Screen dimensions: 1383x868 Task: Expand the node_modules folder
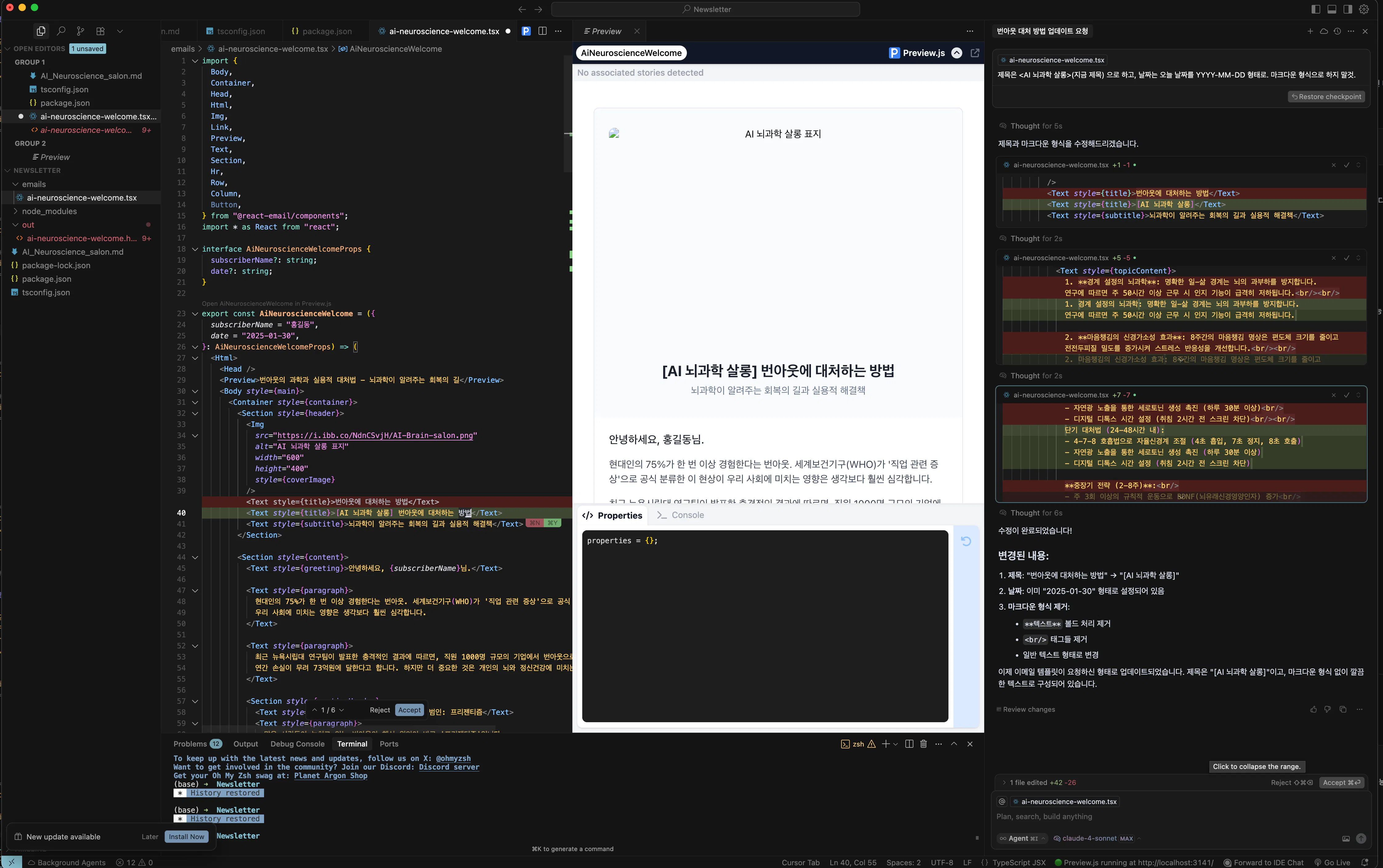click(49, 211)
